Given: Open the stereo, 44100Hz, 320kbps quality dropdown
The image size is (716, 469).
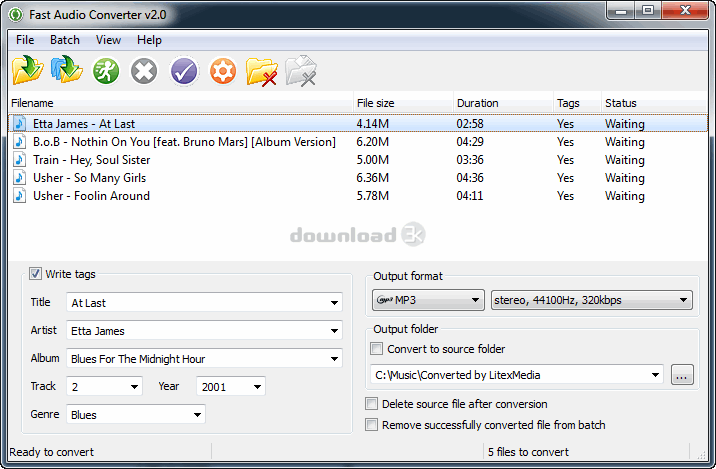Looking at the screenshot, I should tap(592, 300).
